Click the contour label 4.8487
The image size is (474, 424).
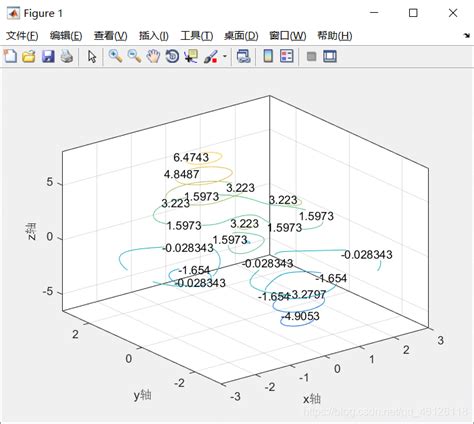click(x=182, y=174)
